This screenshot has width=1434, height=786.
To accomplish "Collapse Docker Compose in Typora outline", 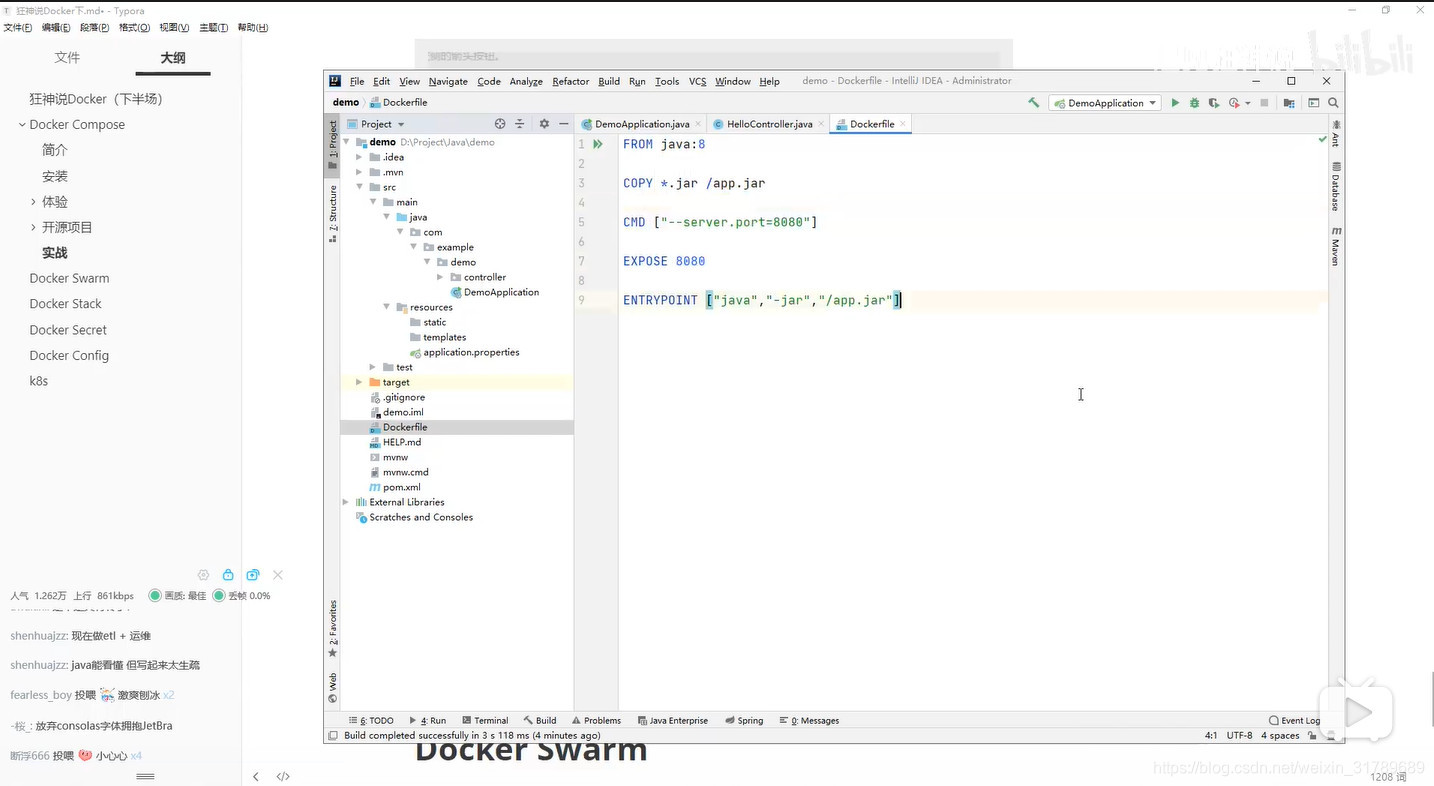I will (x=22, y=125).
